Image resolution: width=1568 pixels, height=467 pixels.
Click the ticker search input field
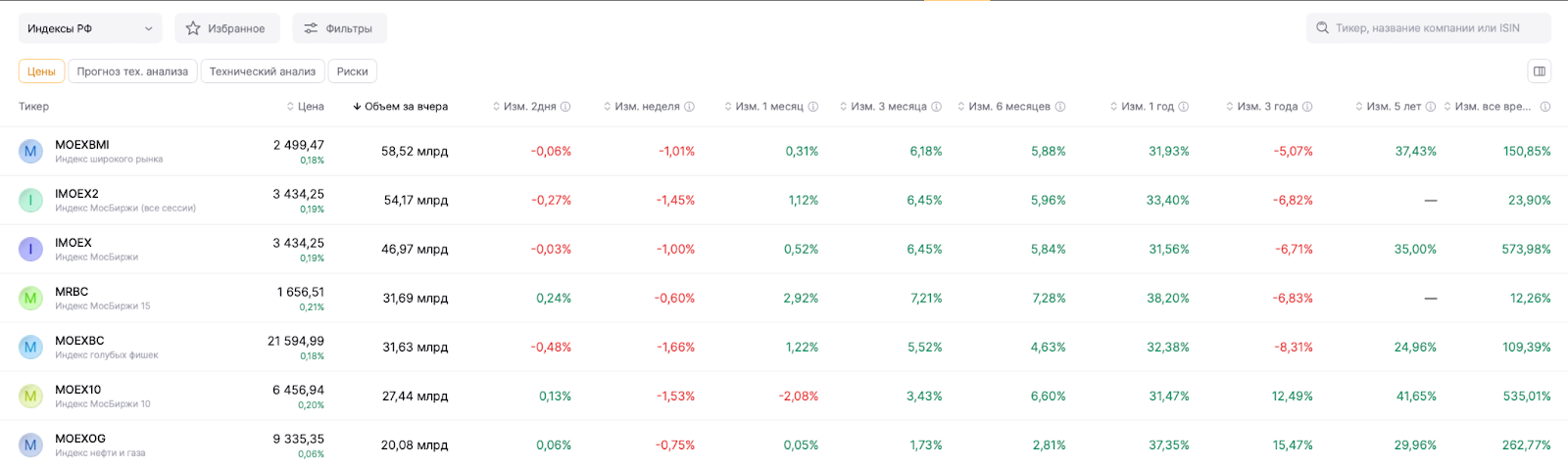pyautogui.click(x=1436, y=28)
